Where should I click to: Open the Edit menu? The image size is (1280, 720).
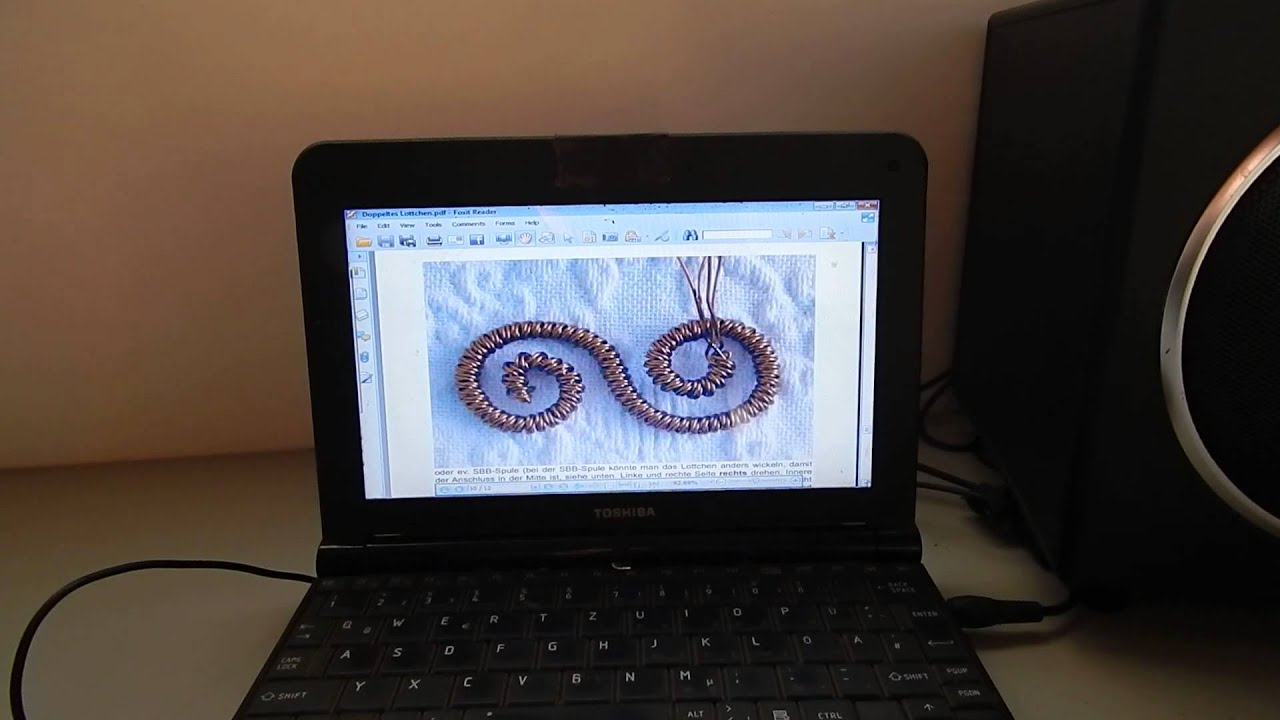[x=383, y=225]
